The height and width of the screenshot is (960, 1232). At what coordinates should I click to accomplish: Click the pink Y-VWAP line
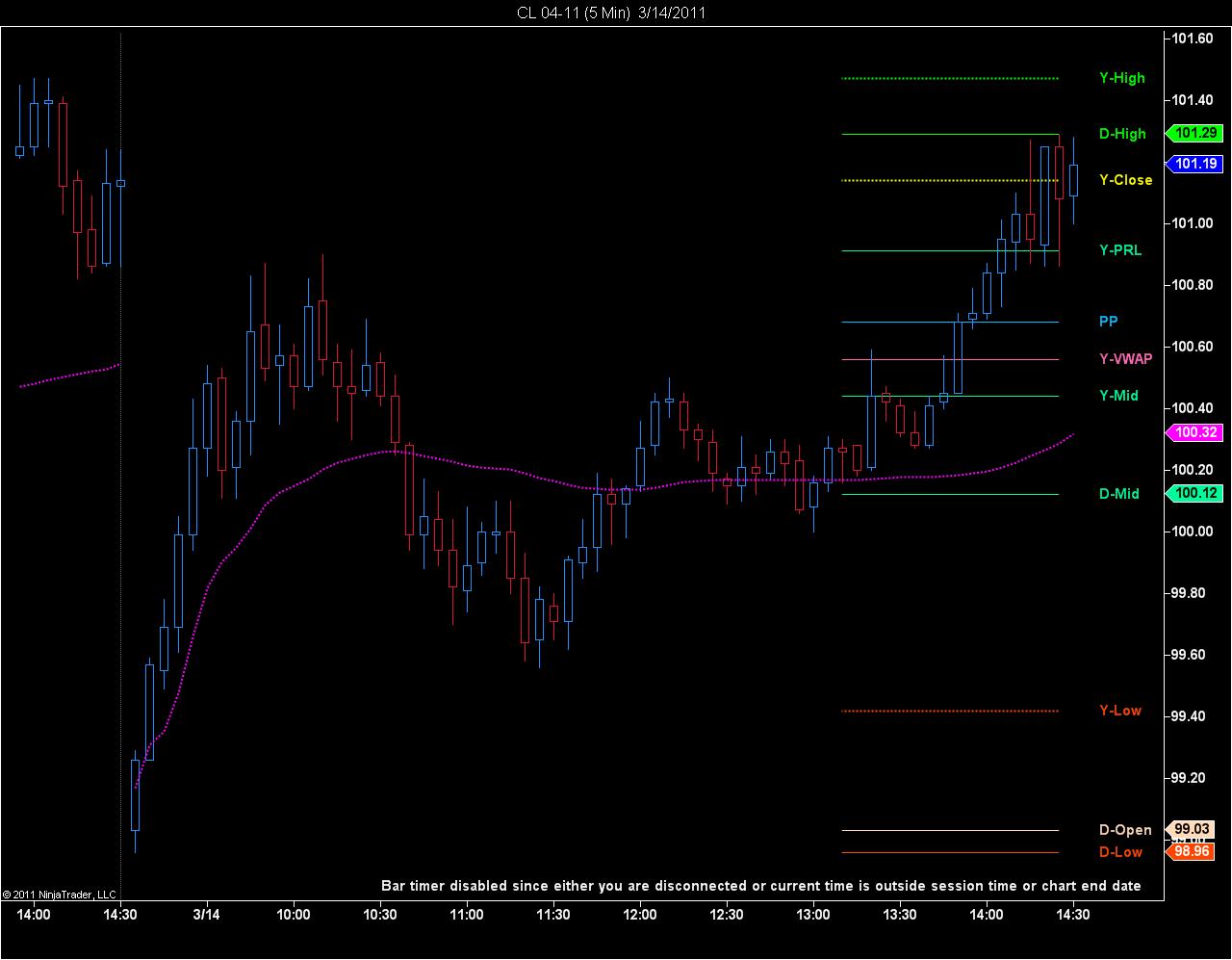click(x=950, y=359)
